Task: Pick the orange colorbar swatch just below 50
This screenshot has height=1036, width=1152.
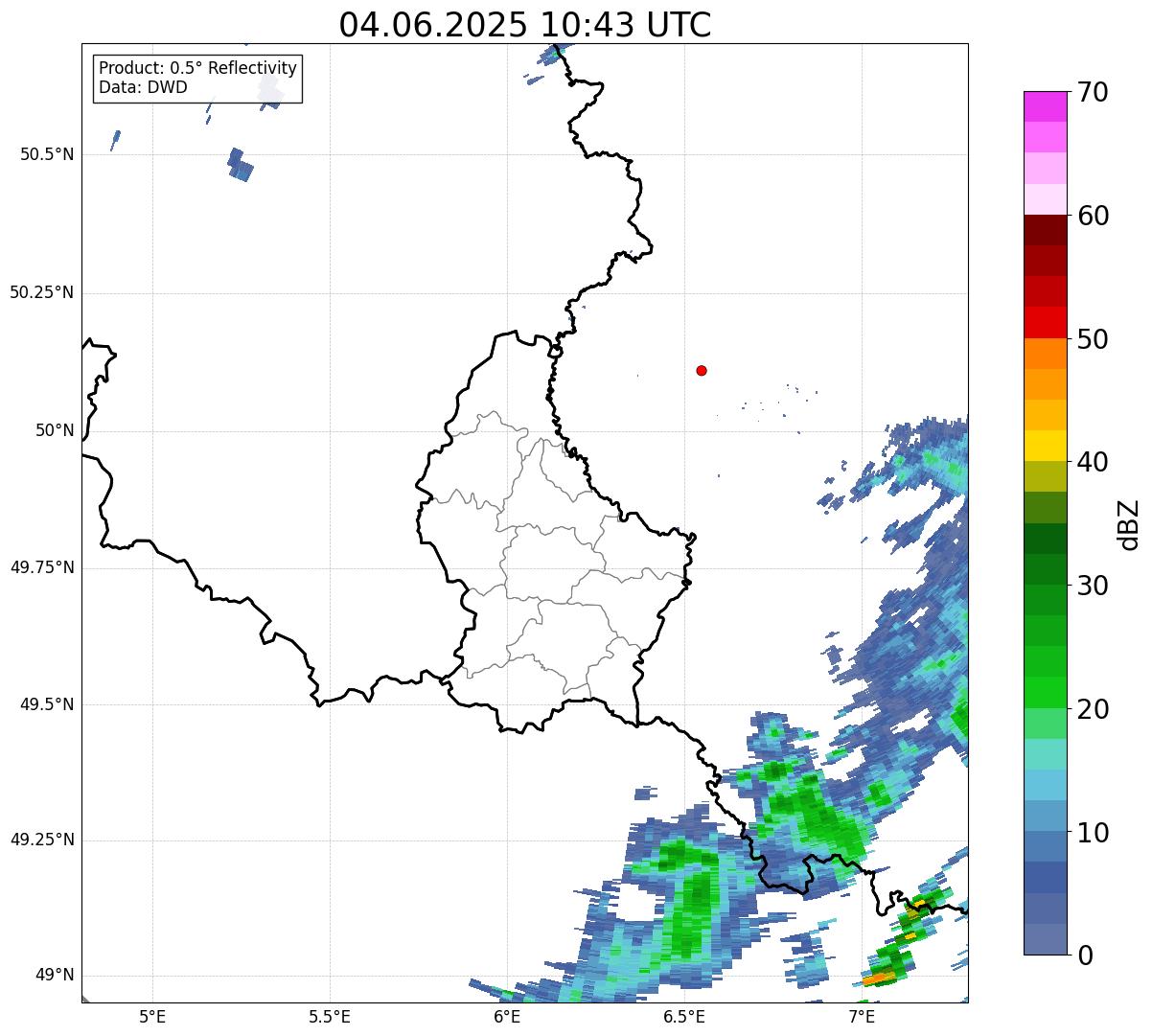Action: pos(1045,354)
